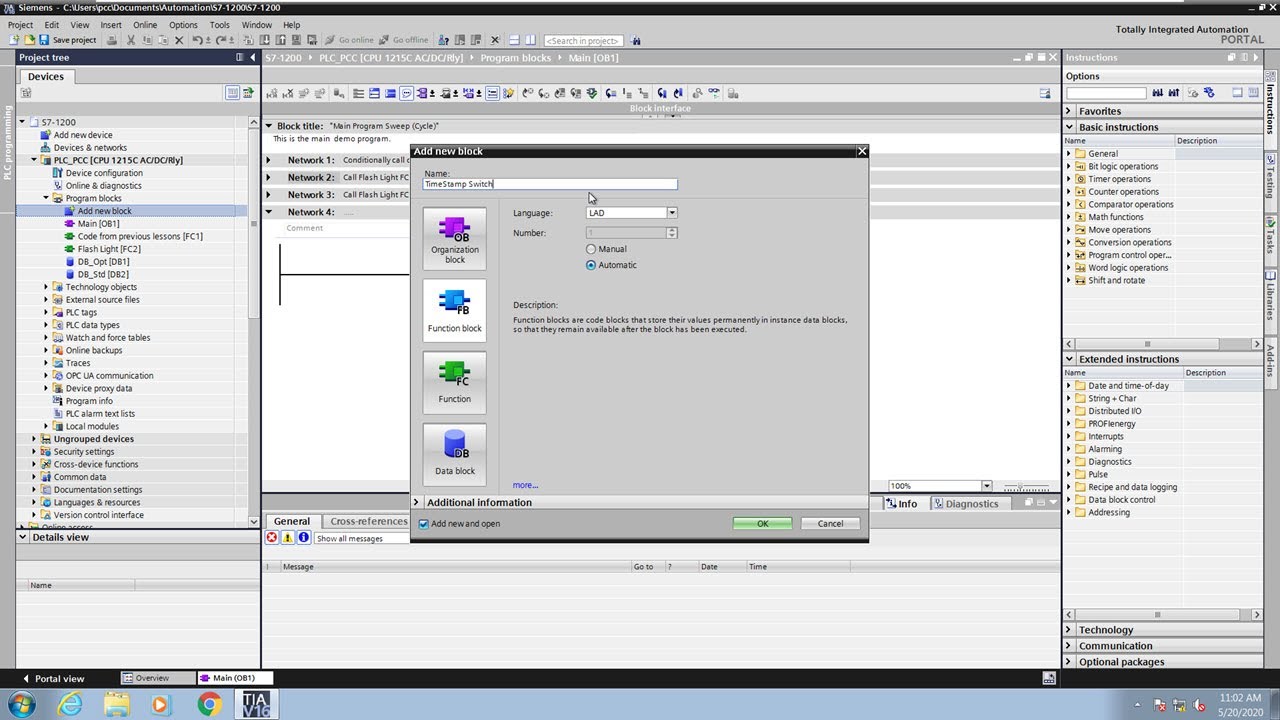Select the Function (FC) block type icon
Image resolution: width=1280 pixels, height=720 pixels.
455,383
